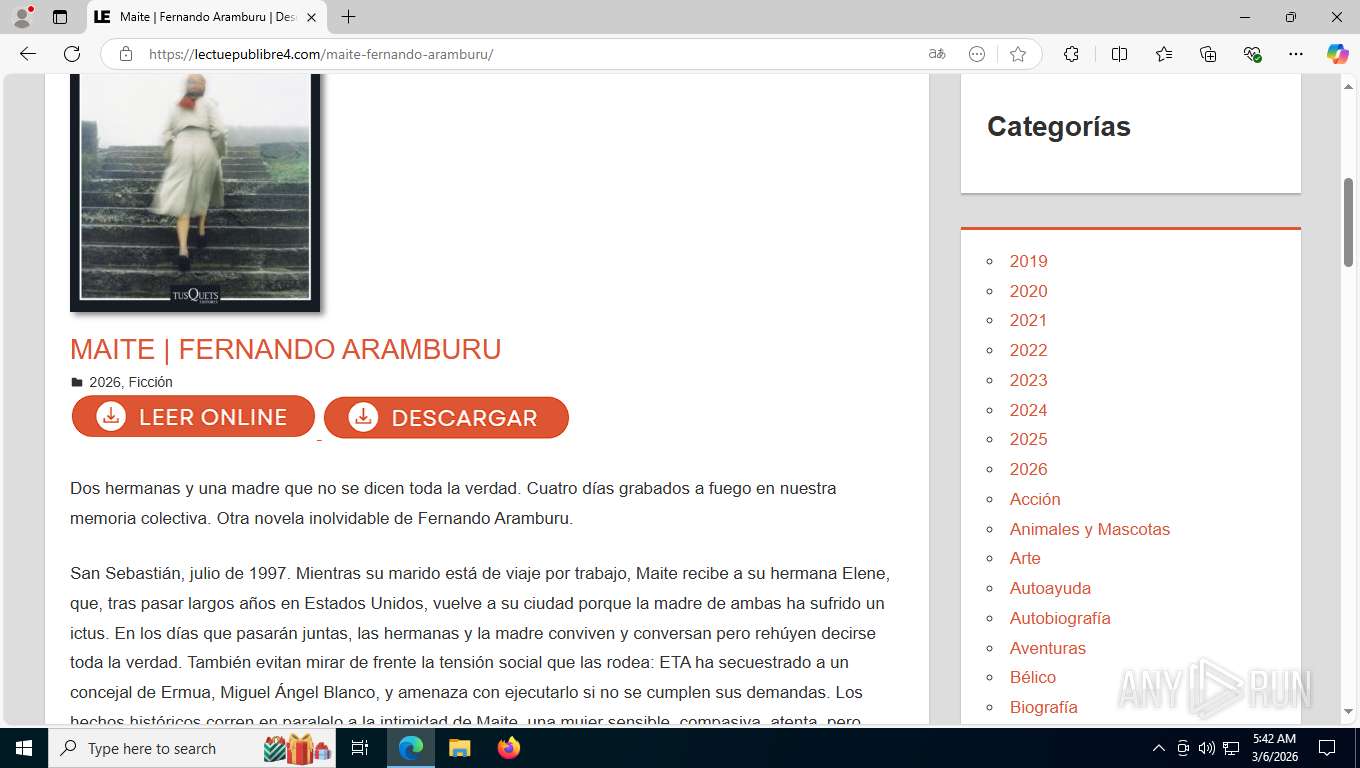Open the sidebar 2026 category
This screenshot has width=1360, height=768.
click(x=1028, y=469)
